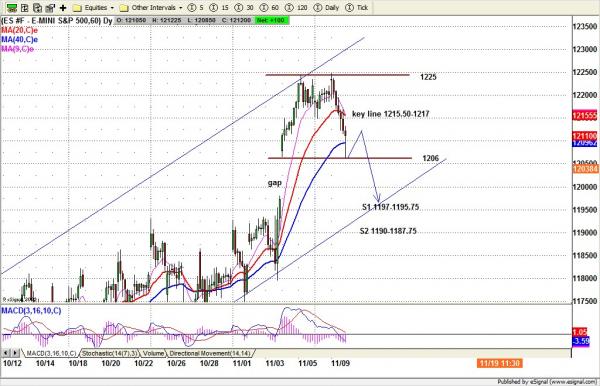
Task: Click the left tab scroll arrow
Action: click(6, 353)
